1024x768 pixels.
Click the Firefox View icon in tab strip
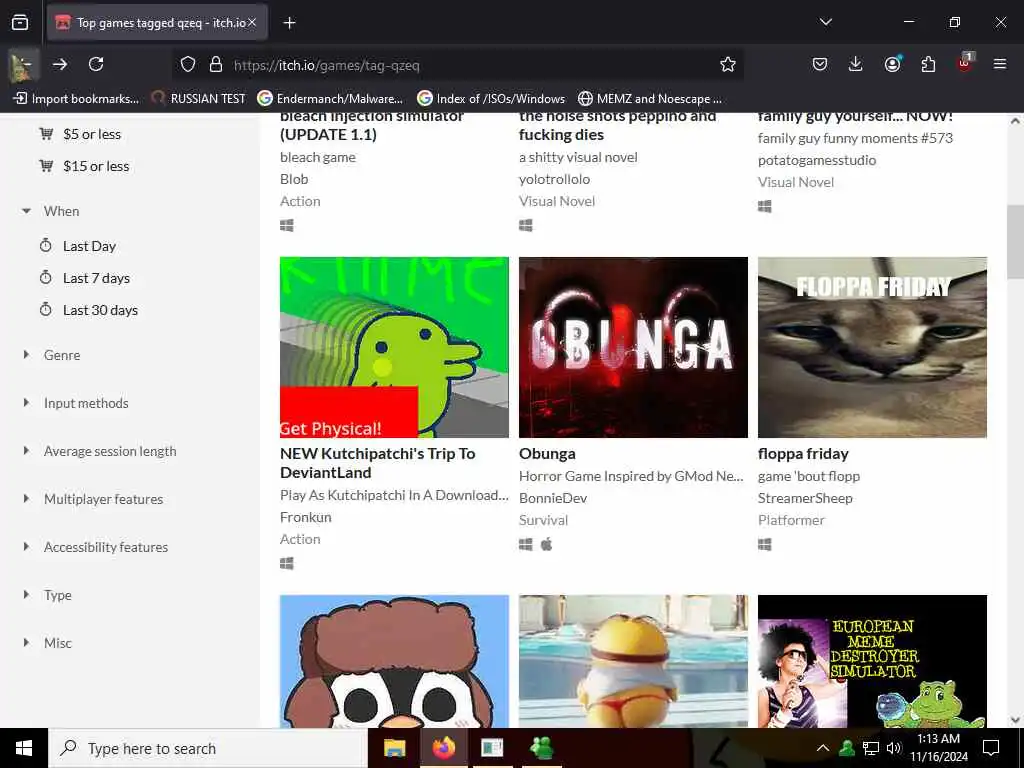tap(20, 22)
